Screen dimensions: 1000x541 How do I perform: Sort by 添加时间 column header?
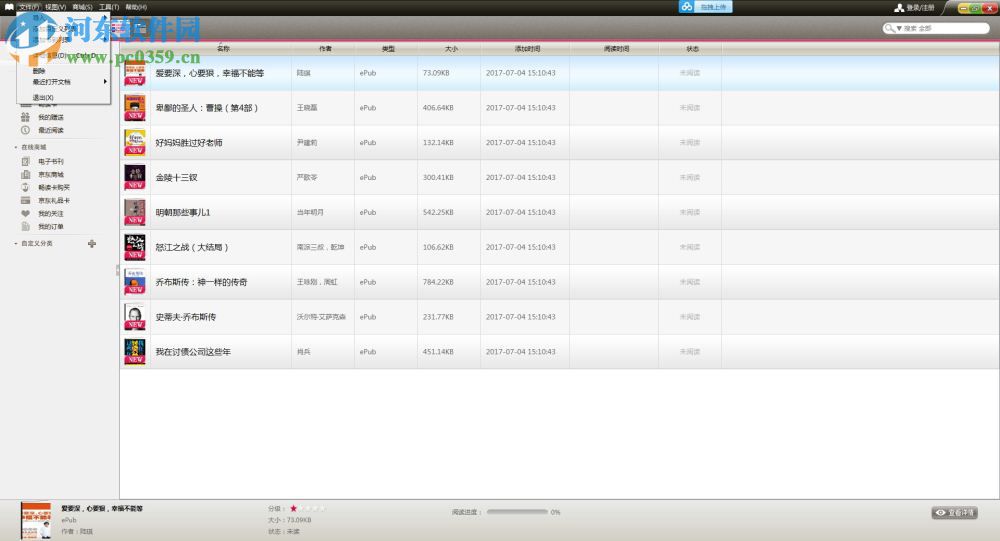[x=527, y=48]
